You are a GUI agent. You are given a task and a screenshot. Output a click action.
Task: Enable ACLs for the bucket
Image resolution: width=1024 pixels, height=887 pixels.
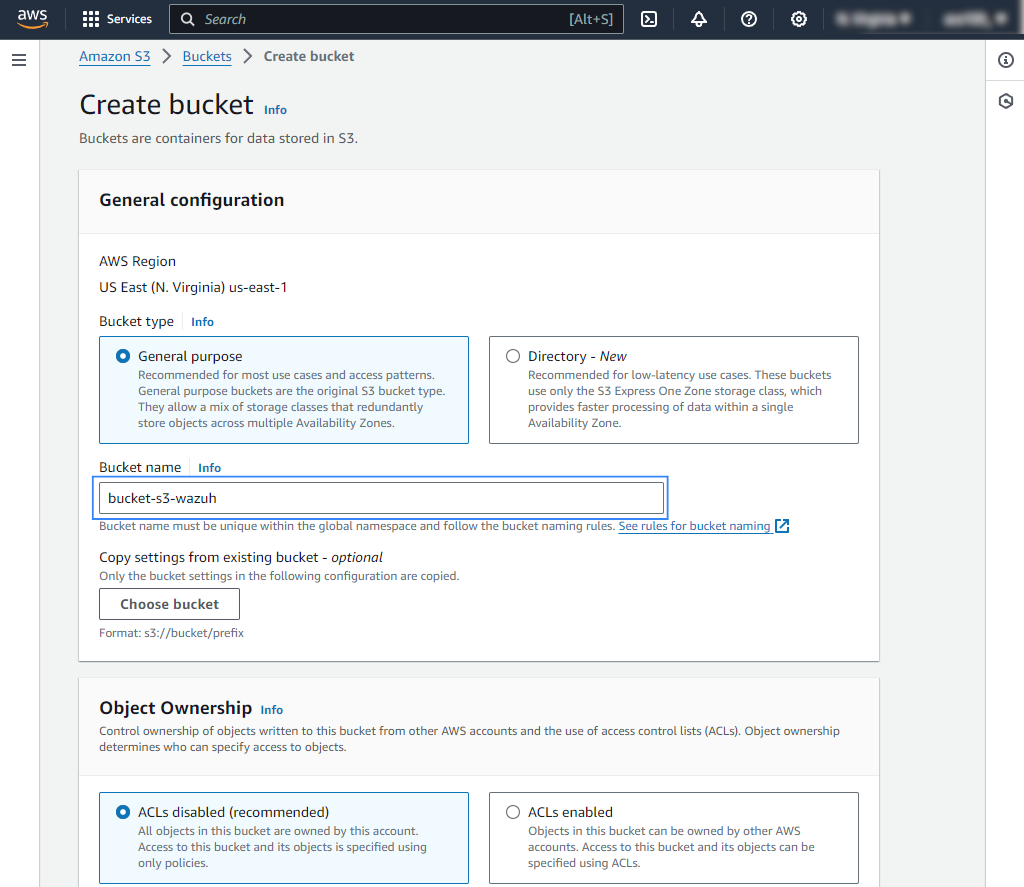pos(513,811)
